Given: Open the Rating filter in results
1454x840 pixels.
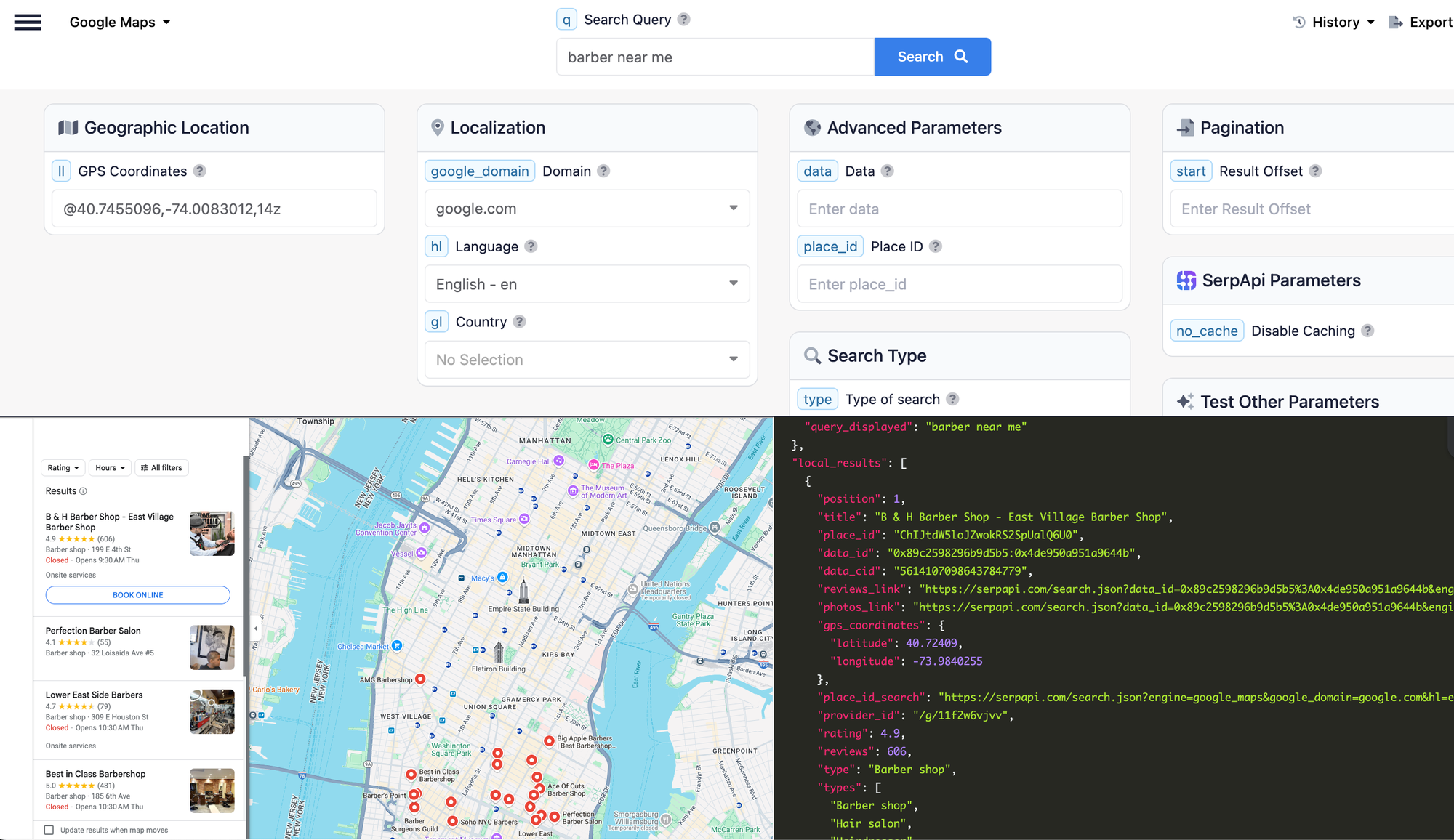Looking at the screenshot, I should point(63,468).
